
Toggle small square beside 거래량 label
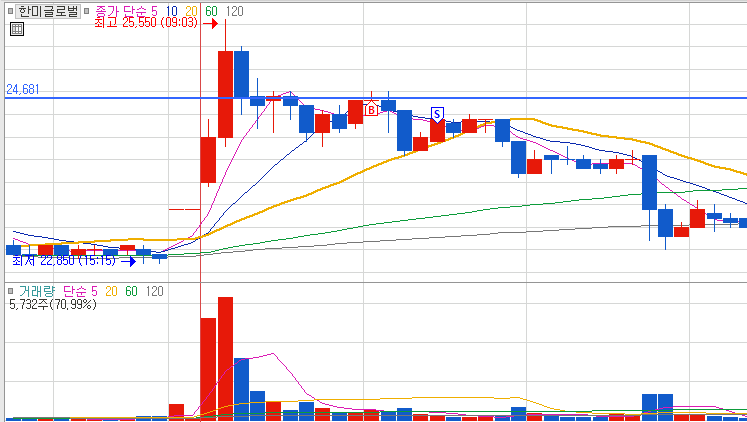tap(10, 291)
